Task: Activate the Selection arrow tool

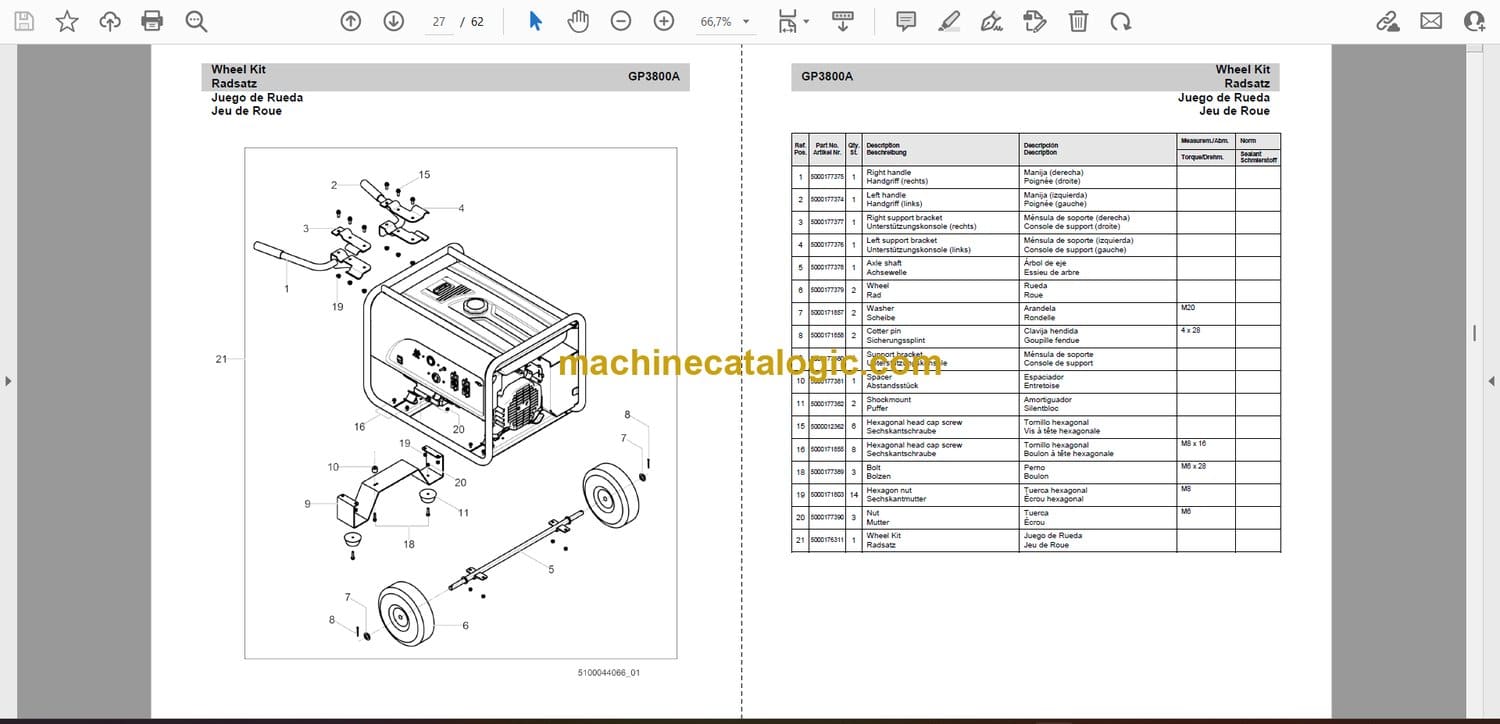Action: pos(535,21)
